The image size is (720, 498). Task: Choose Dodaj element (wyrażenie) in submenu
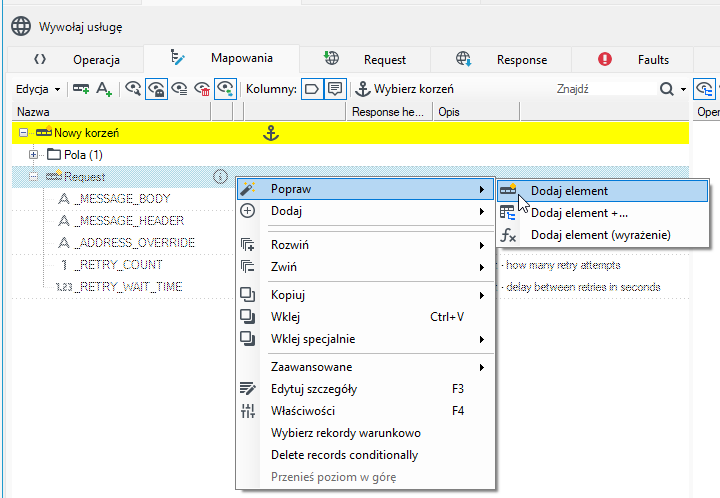coord(602,235)
